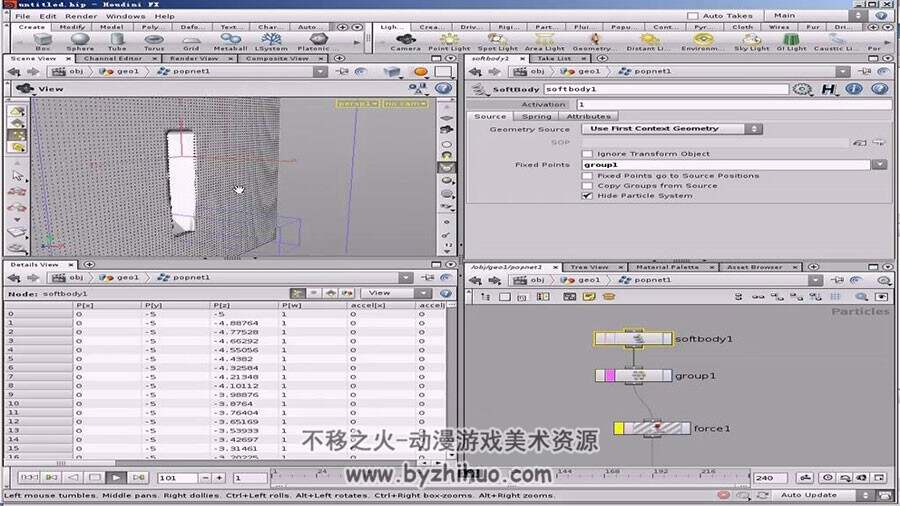Open the File menu
This screenshot has height=506, width=900.
click(22, 16)
